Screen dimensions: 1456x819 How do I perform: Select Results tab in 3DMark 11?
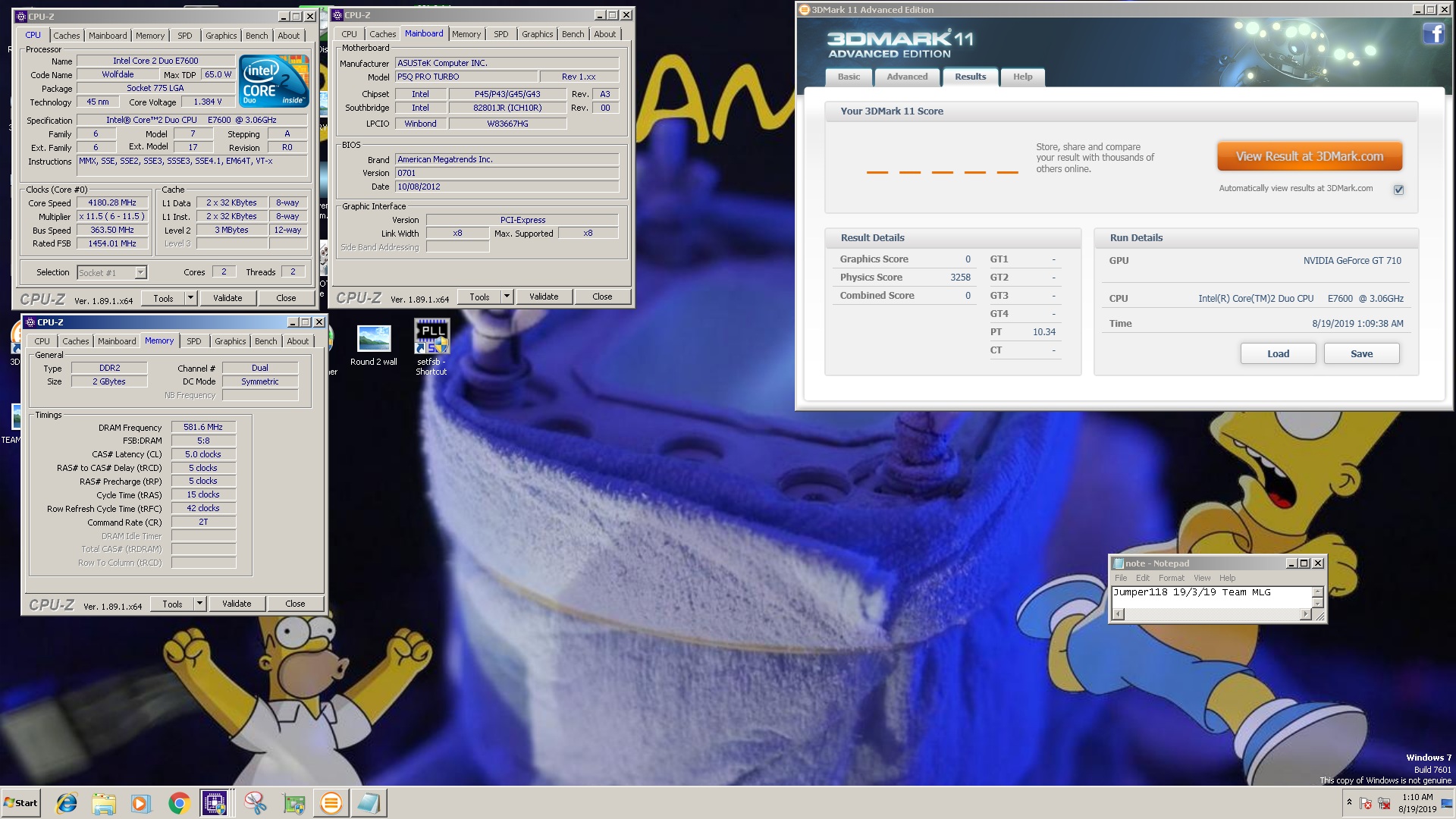tap(970, 77)
